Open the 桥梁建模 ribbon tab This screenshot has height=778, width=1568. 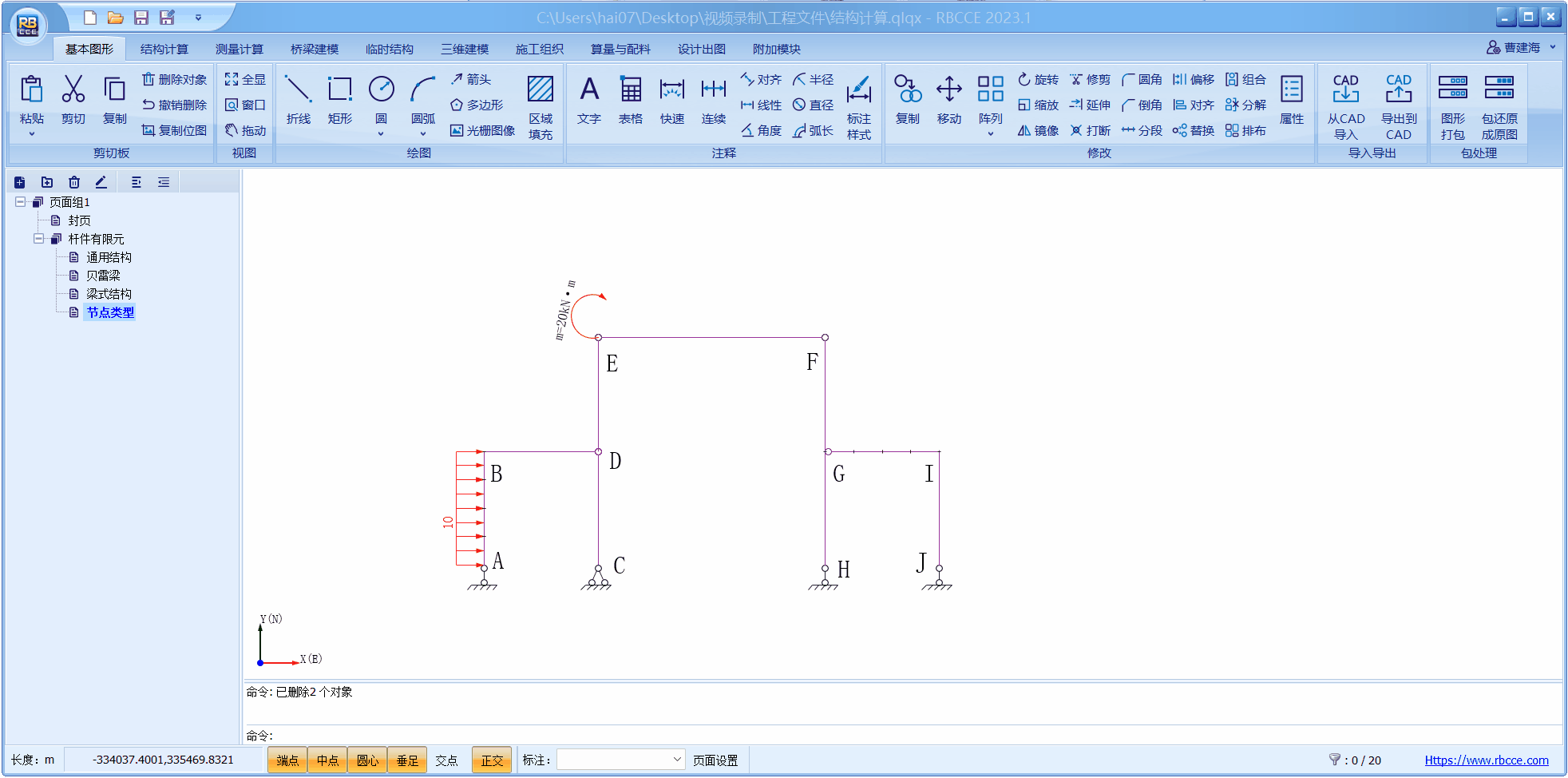point(315,49)
